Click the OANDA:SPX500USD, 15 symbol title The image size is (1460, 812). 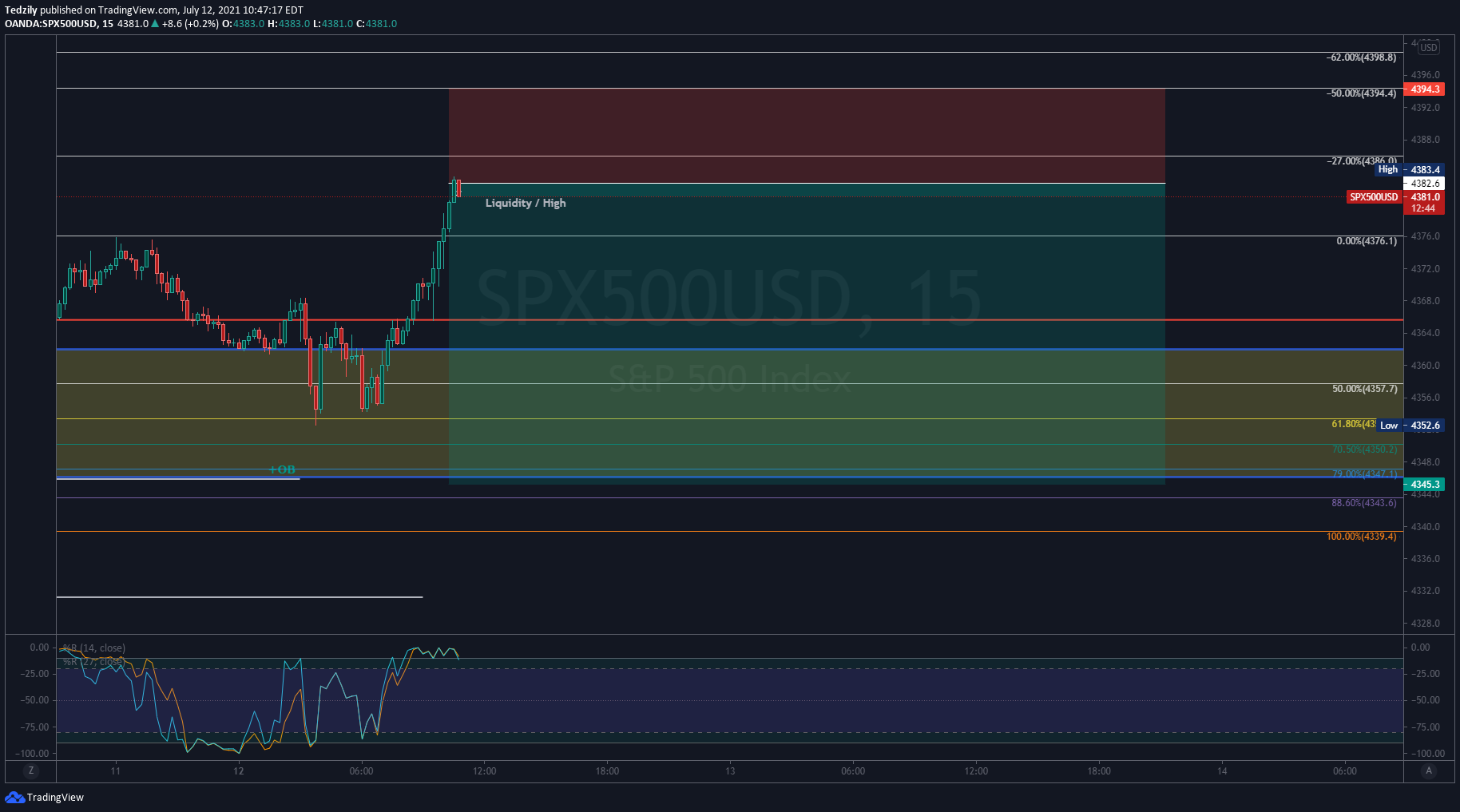[x=59, y=24]
